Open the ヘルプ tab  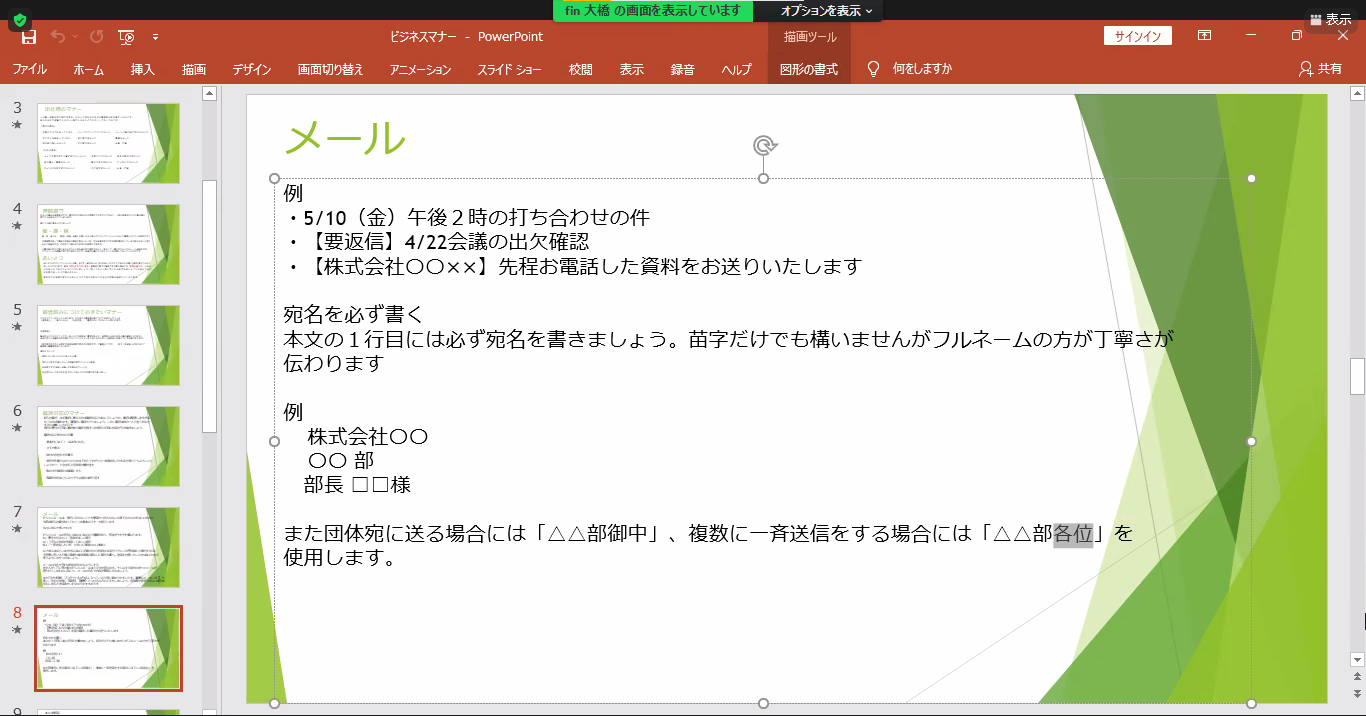coord(736,69)
